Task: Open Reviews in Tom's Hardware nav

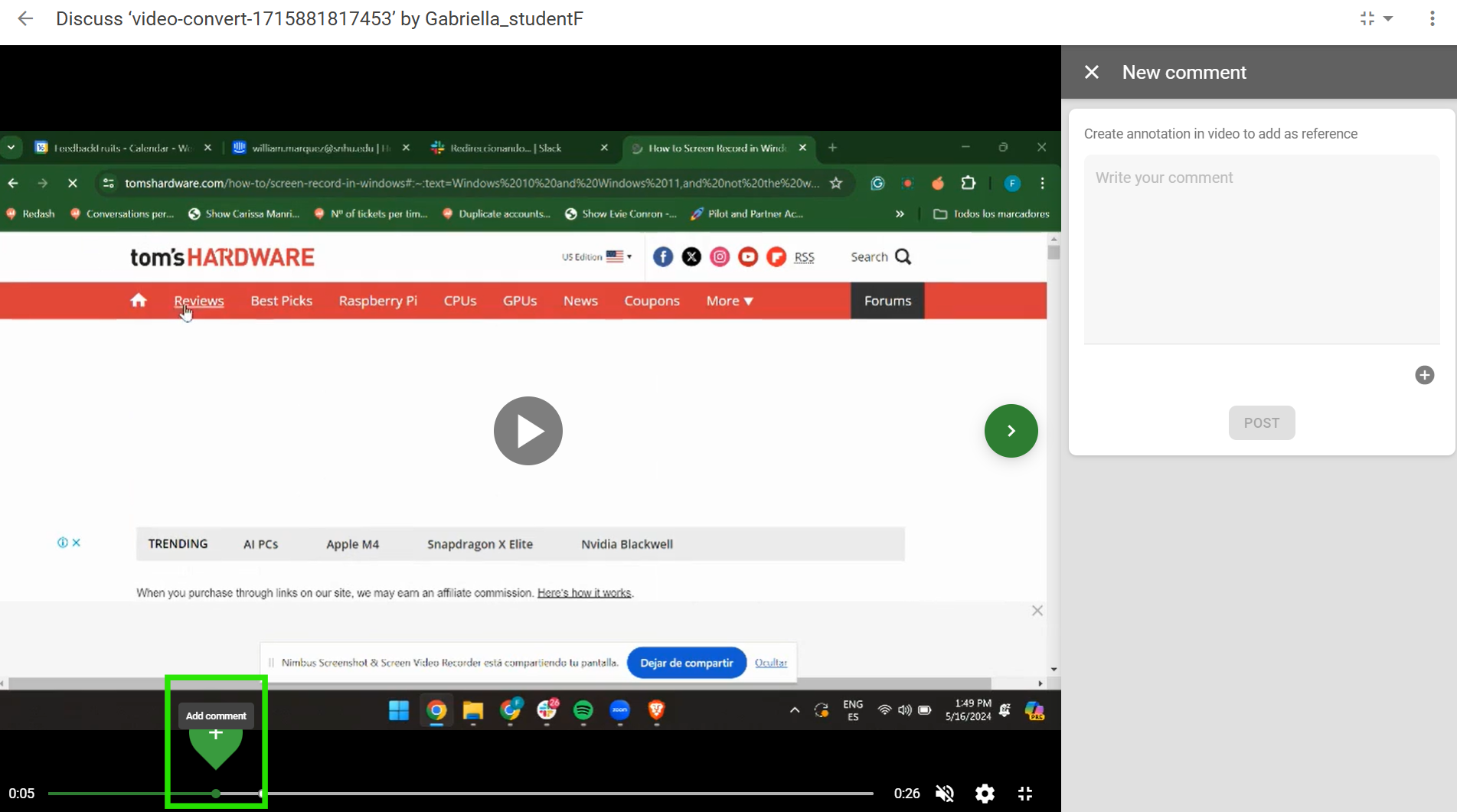Action: click(x=199, y=301)
